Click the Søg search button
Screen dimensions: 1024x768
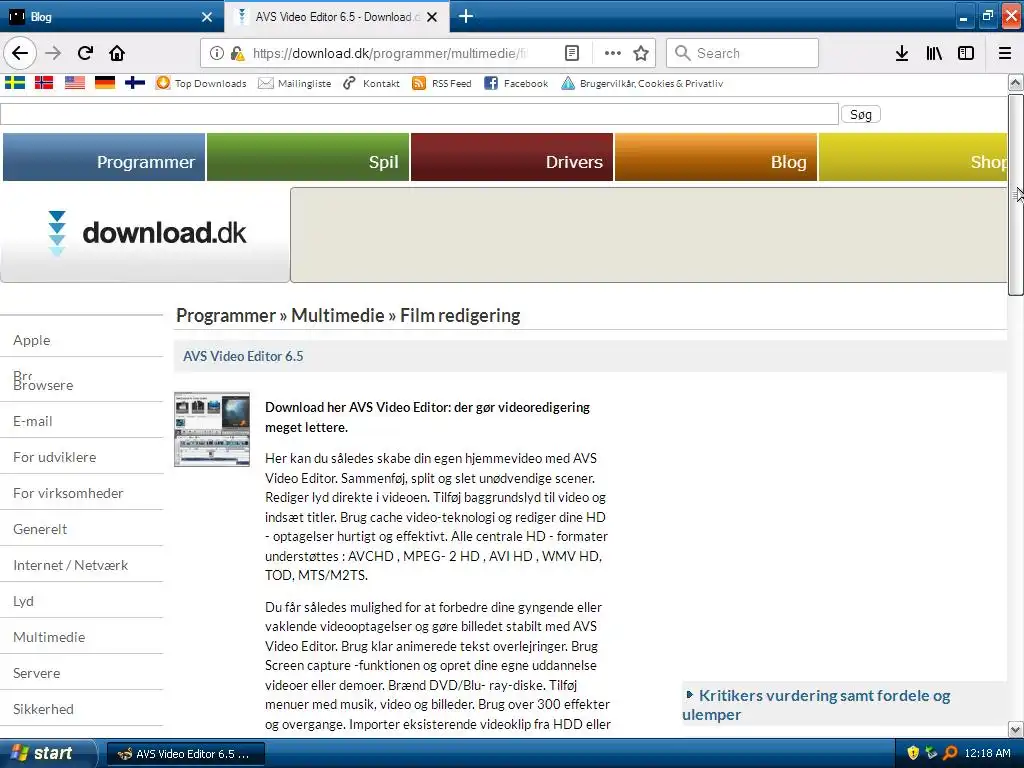point(861,114)
